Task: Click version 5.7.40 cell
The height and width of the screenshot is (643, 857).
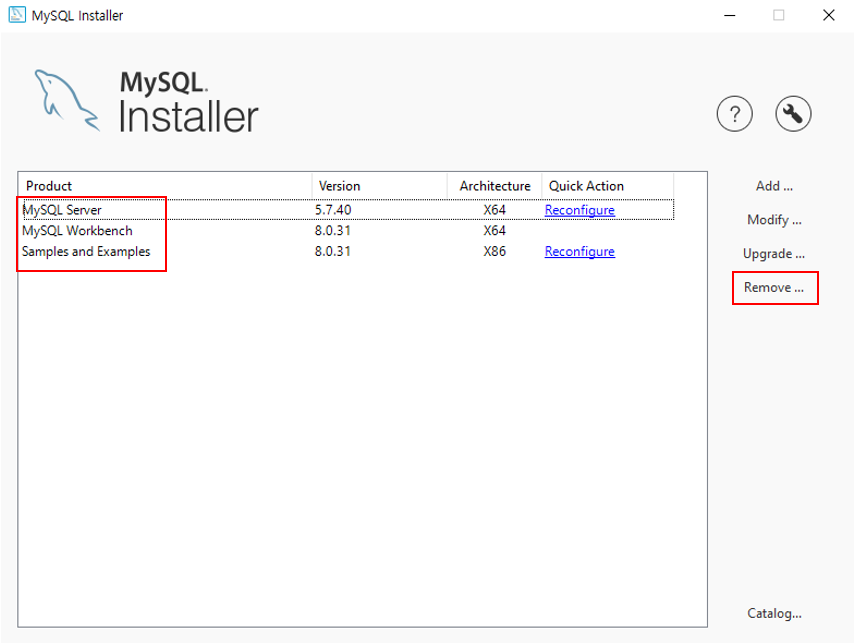Action: click(332, 210)
